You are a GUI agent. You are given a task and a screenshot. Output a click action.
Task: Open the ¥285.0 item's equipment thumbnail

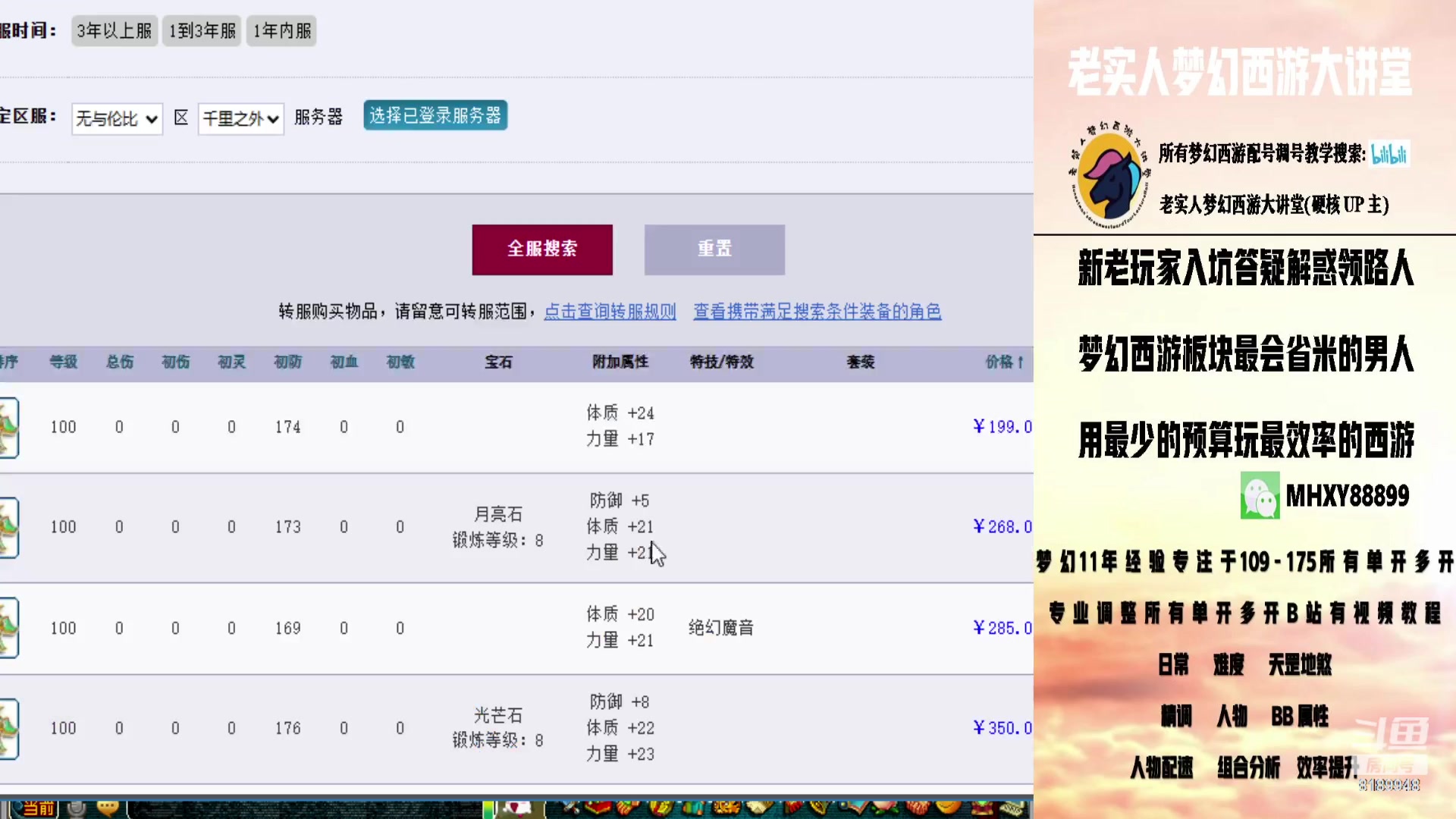click(x=8, y=628)
